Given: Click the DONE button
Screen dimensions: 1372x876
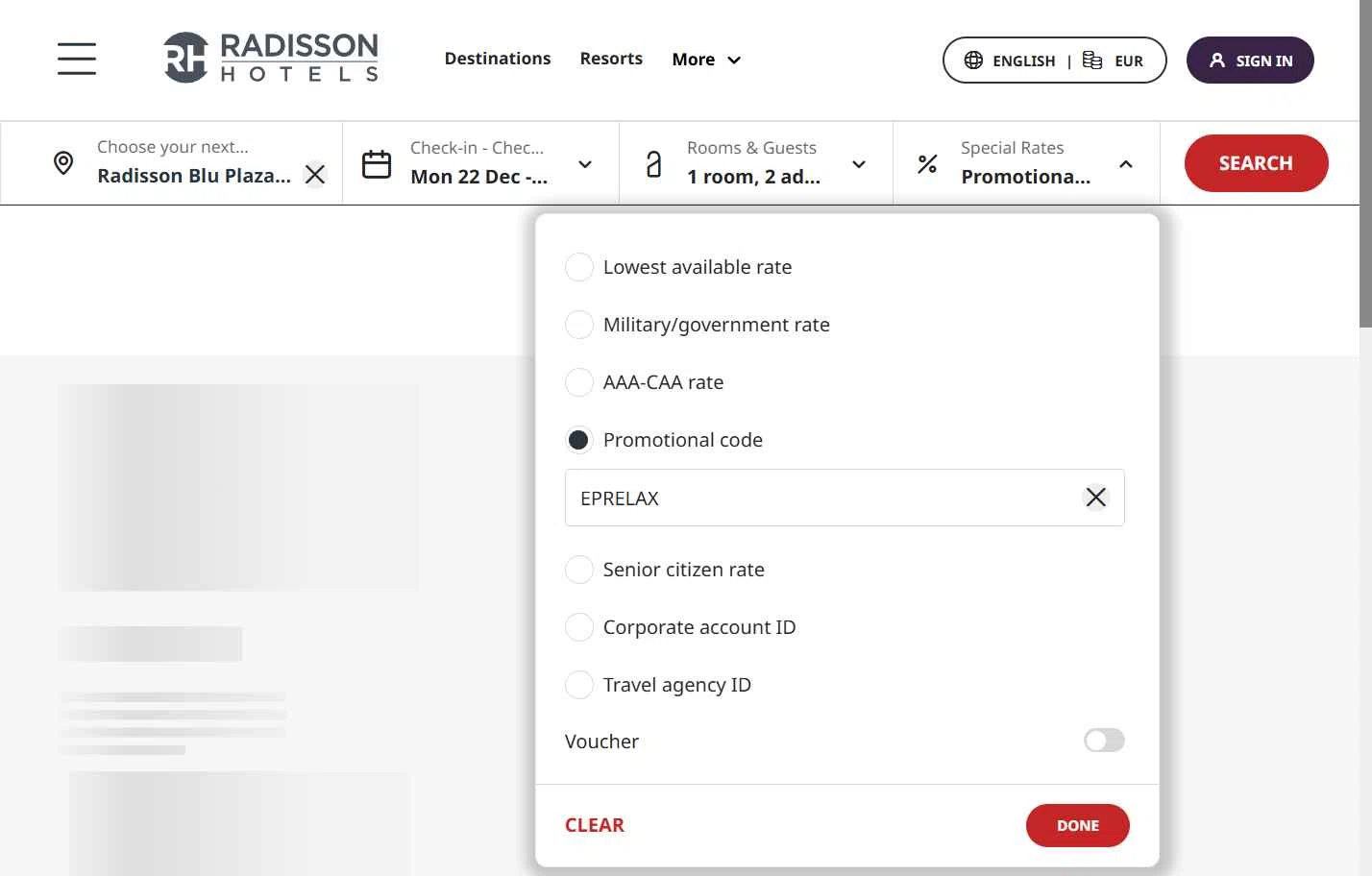Looking at the screenshot, I should [1078, 826].
